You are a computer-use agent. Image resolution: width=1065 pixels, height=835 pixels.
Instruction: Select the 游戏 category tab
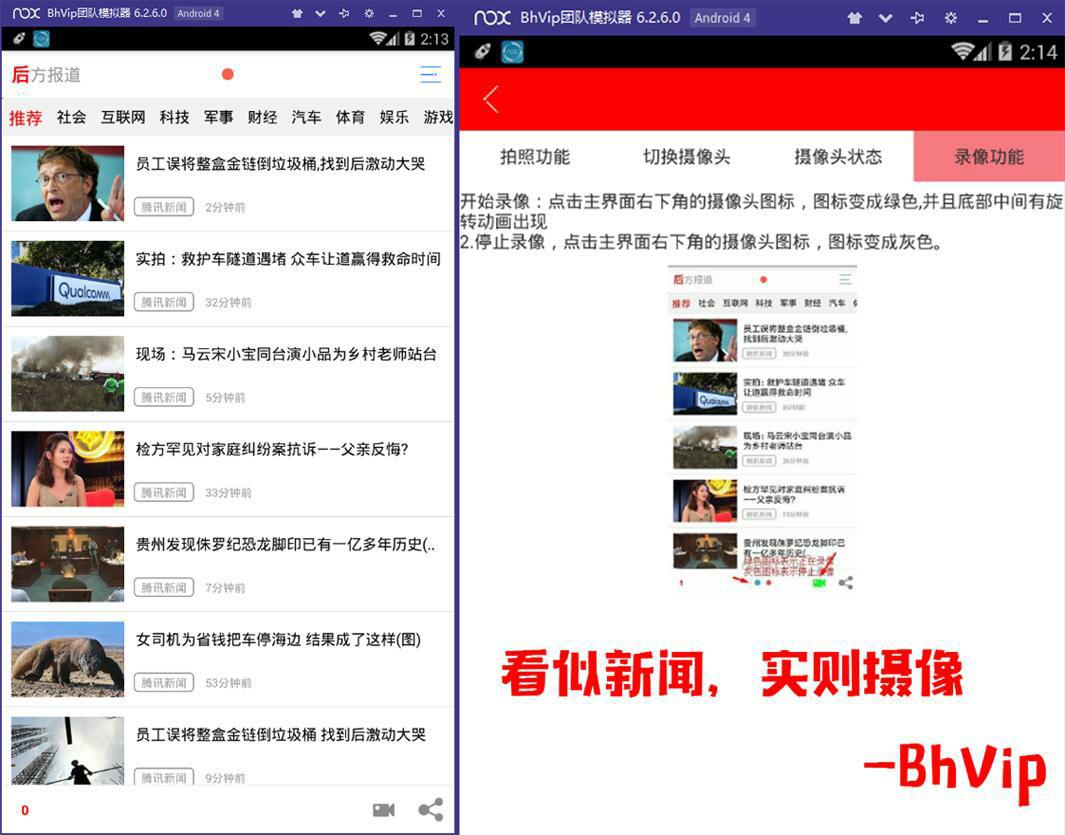click(438, 117)
